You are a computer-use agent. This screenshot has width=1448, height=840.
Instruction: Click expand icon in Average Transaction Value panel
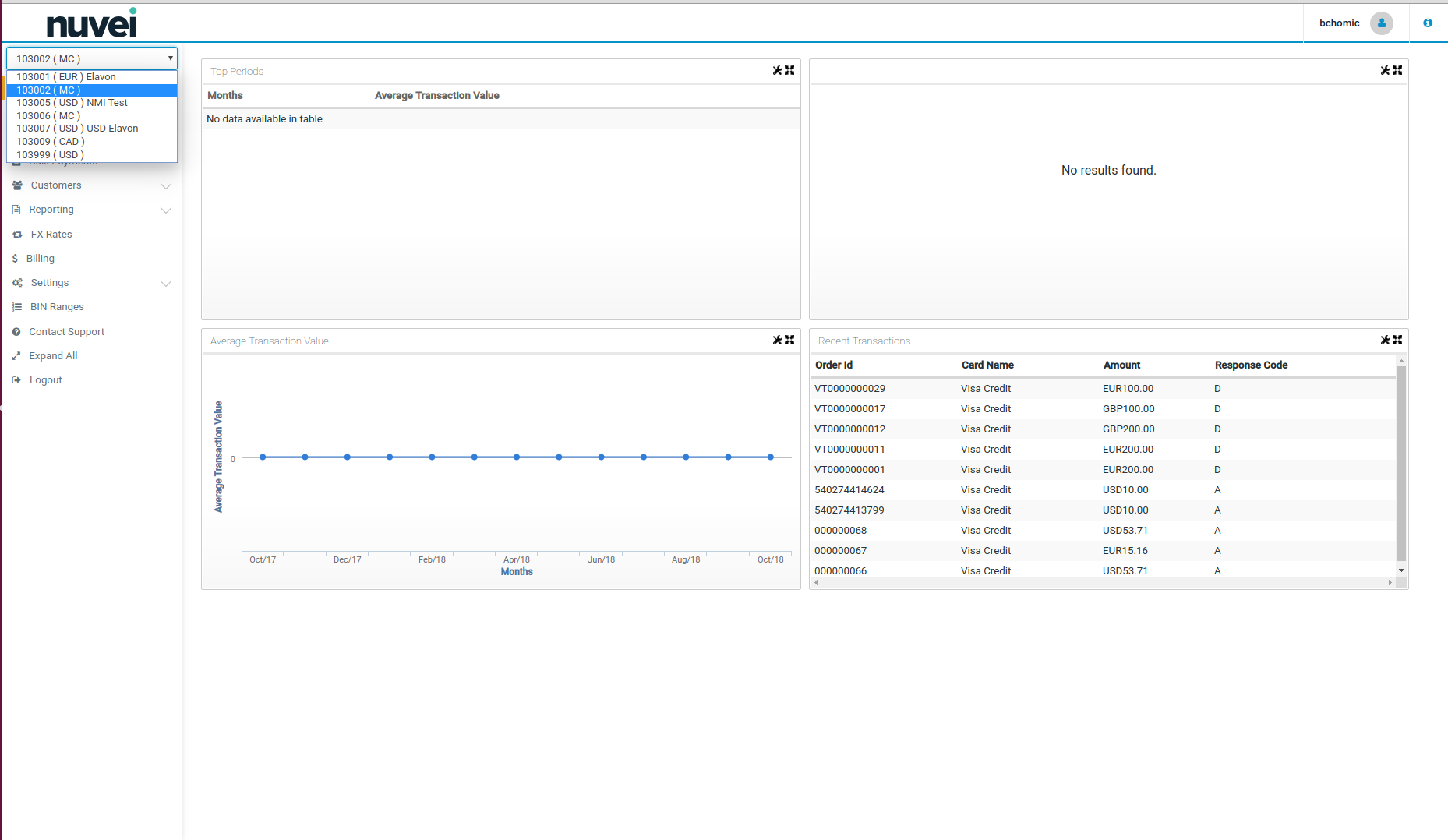pos(789,340)
